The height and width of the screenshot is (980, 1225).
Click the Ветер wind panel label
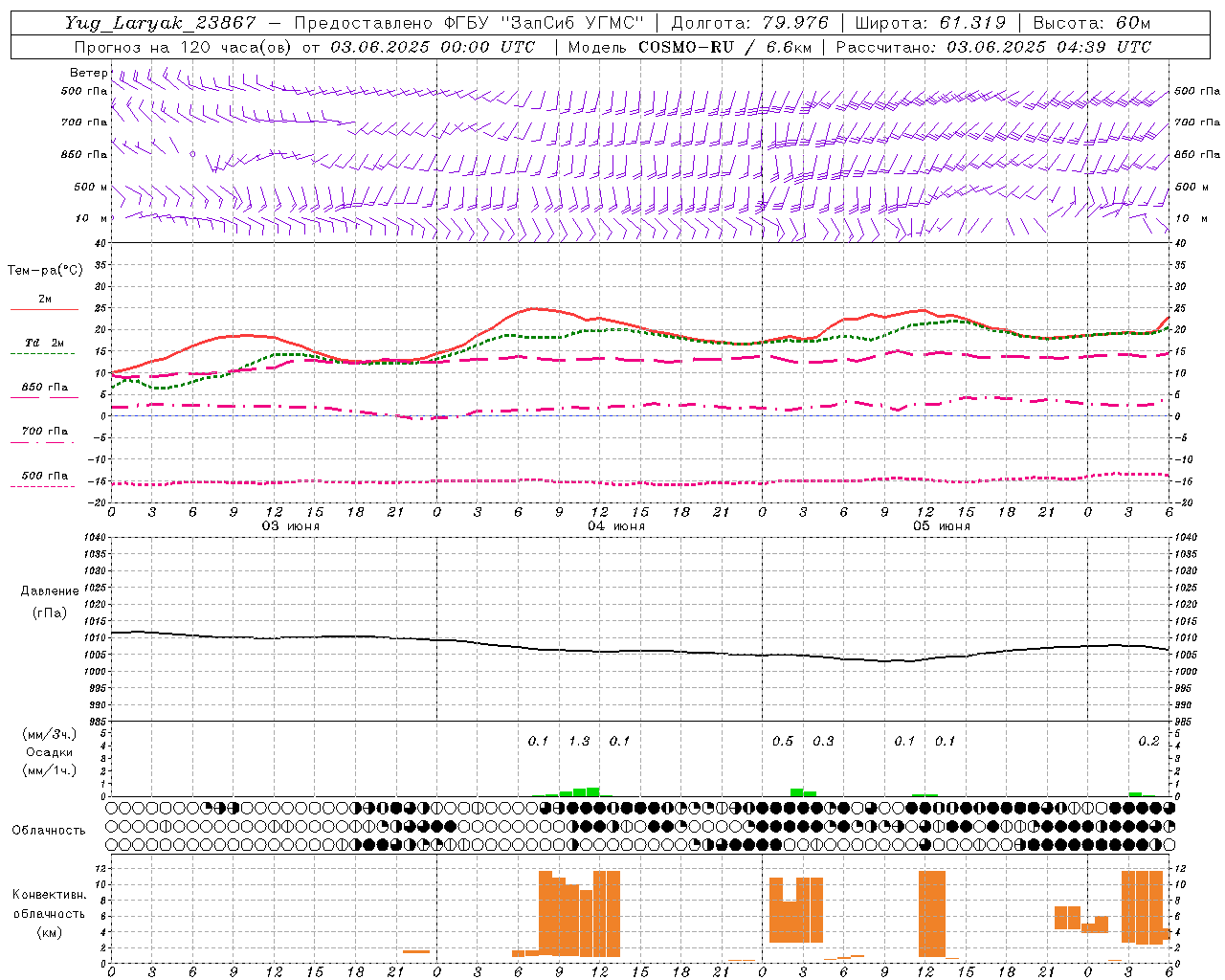click(89, 73)
